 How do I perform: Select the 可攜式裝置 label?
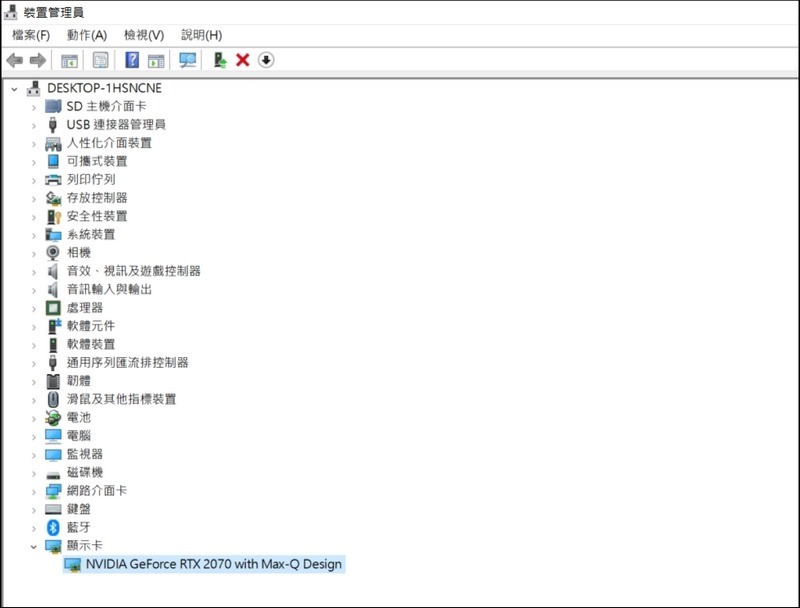coord(97,161)
